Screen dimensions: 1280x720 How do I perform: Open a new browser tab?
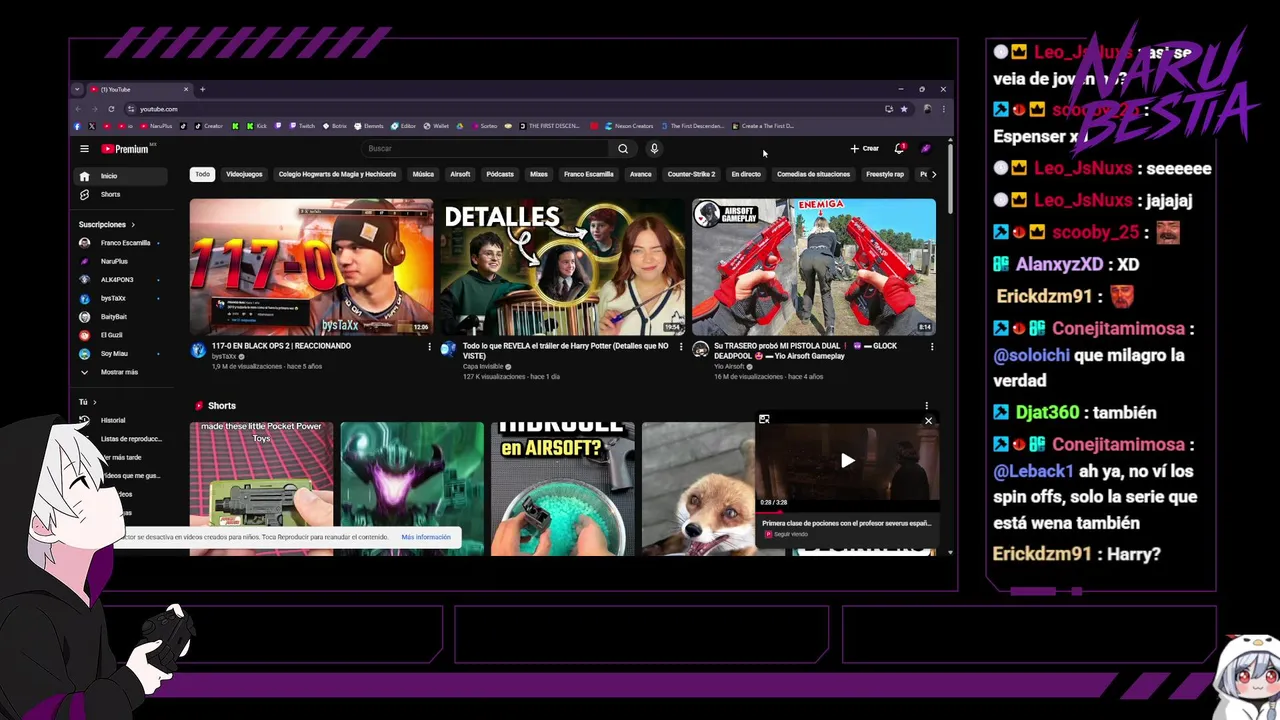[202, 89]
